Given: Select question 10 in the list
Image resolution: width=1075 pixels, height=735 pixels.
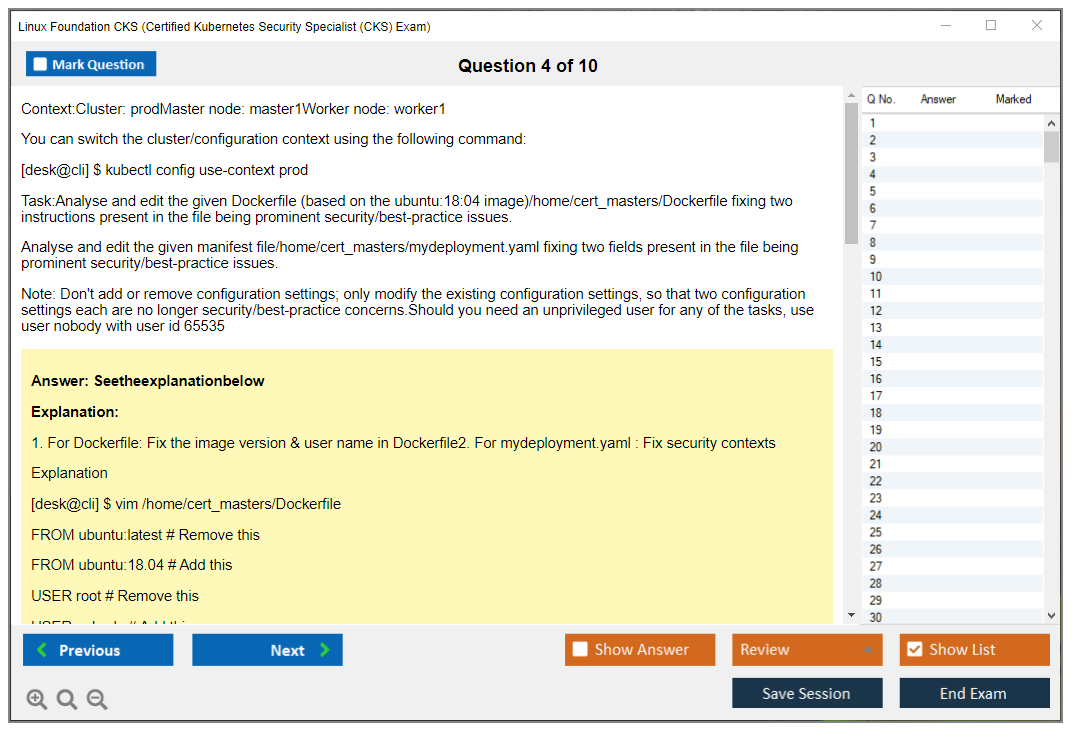Looking at the screenshot, I should click(x=876, y=277).
